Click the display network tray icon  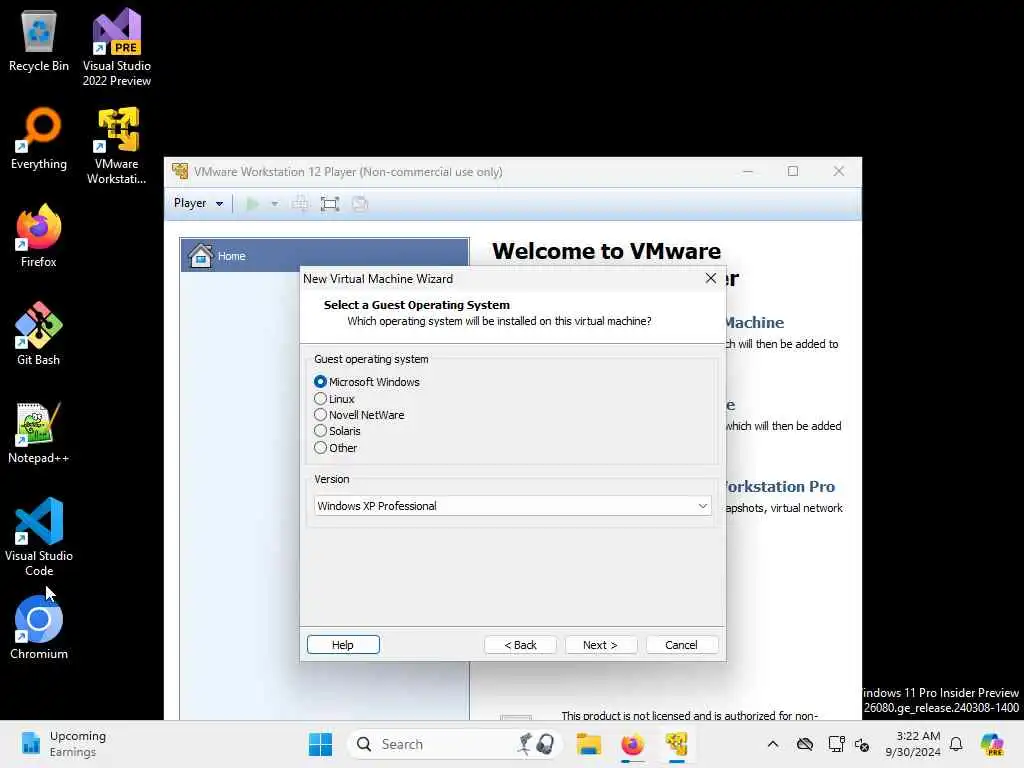tap(836, 744)
